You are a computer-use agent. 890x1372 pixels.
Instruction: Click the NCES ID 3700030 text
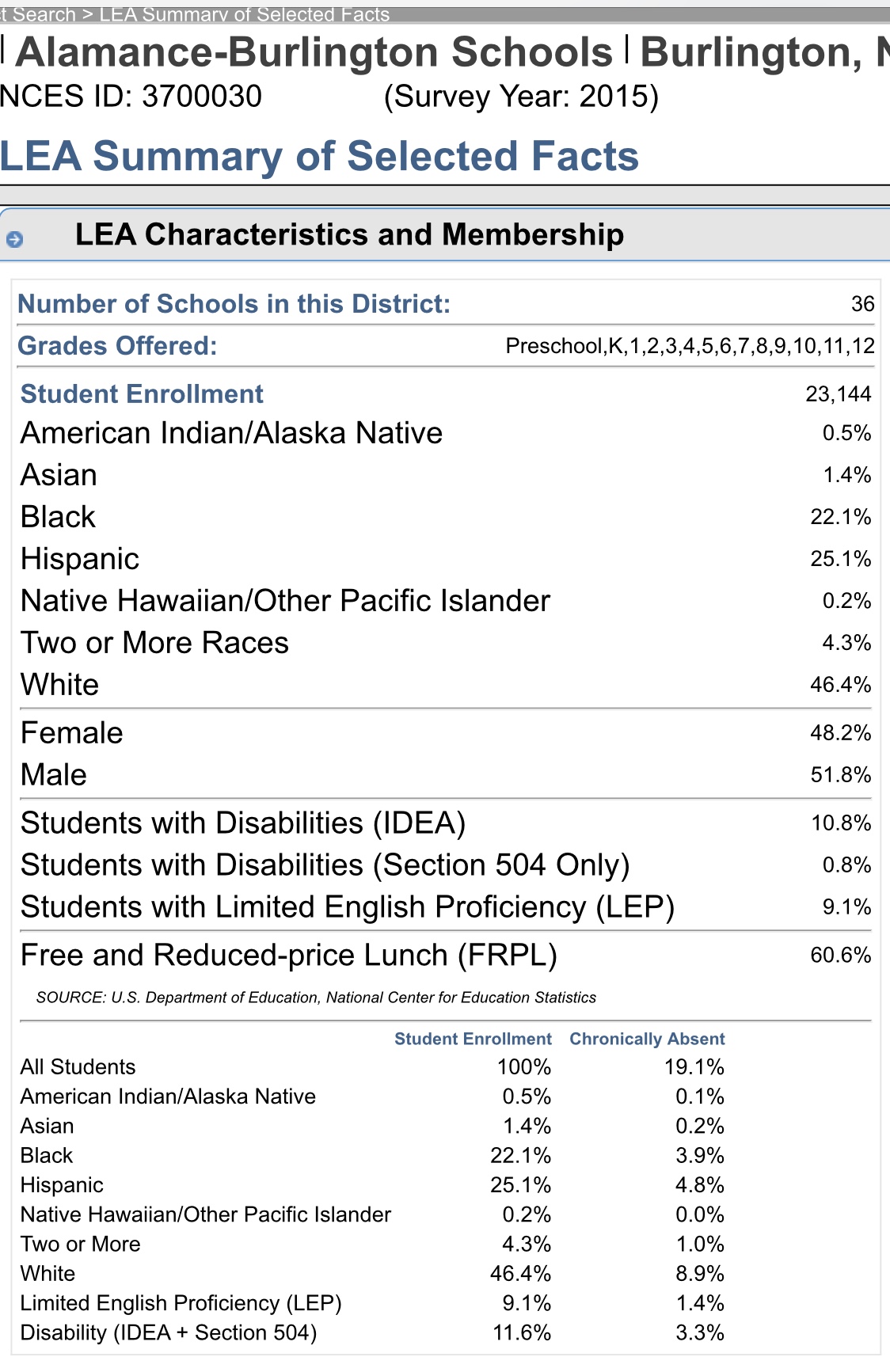tap(131, 97)
